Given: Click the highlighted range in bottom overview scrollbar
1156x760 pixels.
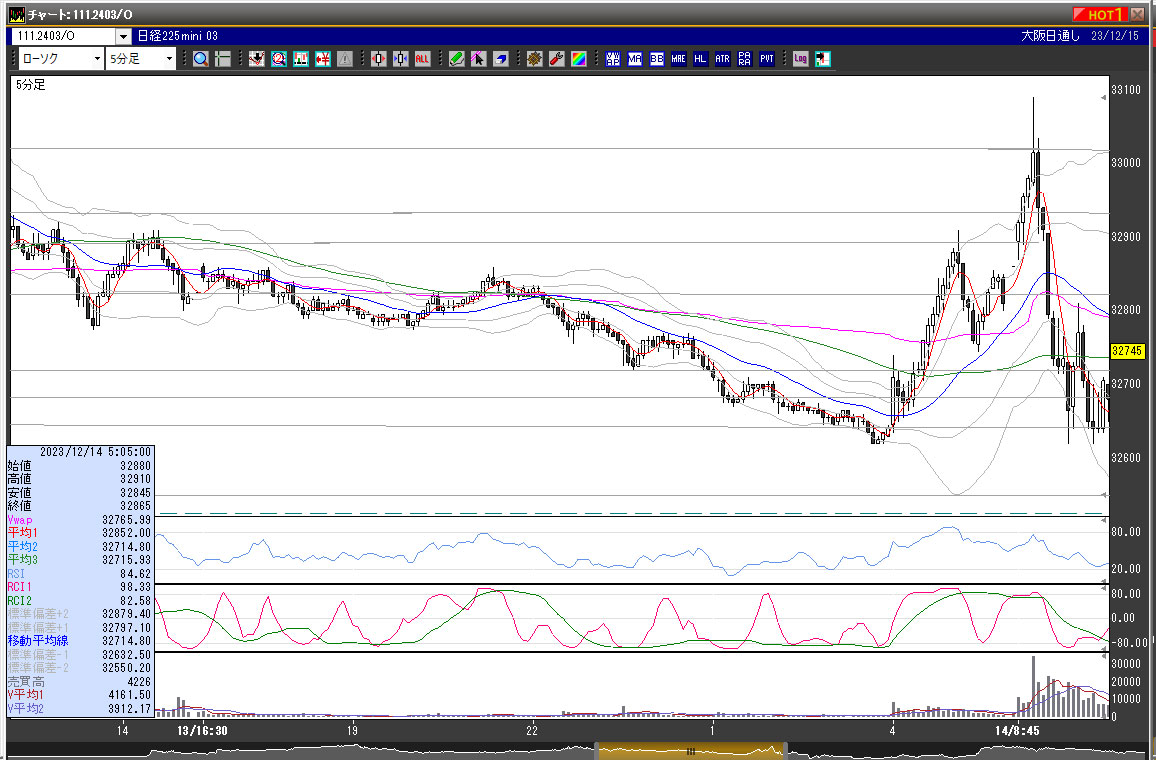Looking at the screenshot, I should pyautogui.click(x=691, y=751).
